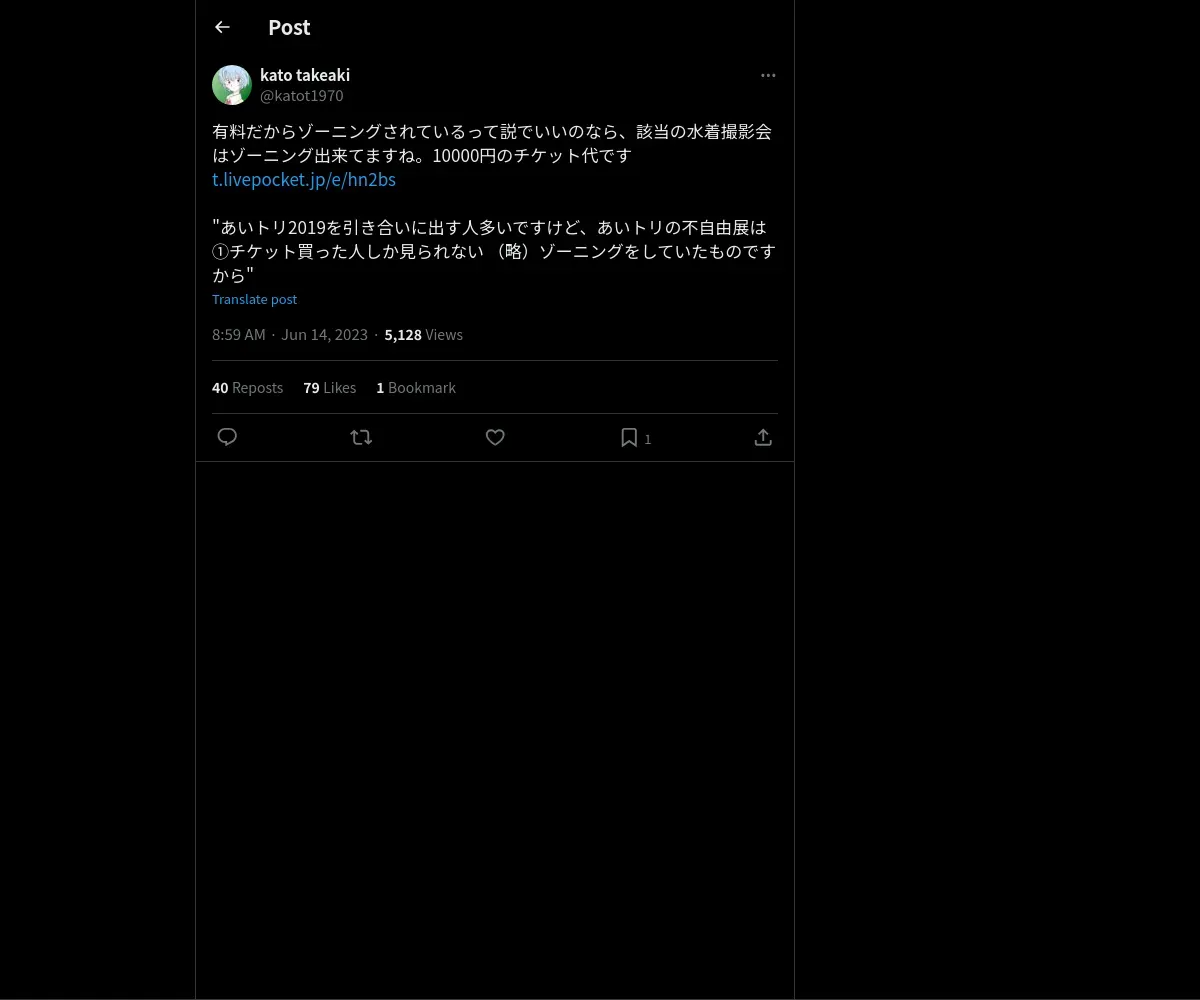The height and width of the screenshot is (1000, 1200).
Task: Click the reply speech bubble icon
Action: coord(227,437)
